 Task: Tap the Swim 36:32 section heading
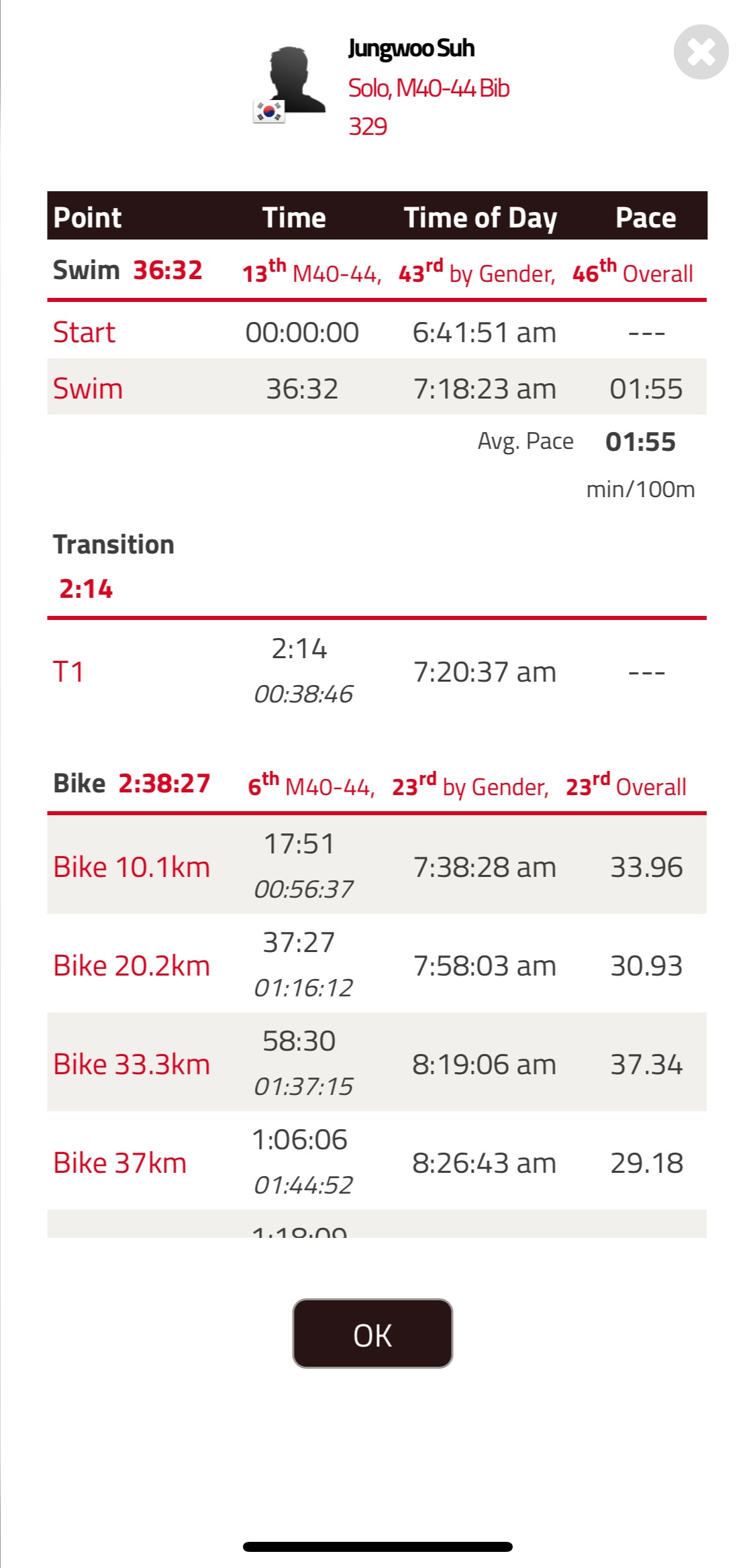click(128, 270)
